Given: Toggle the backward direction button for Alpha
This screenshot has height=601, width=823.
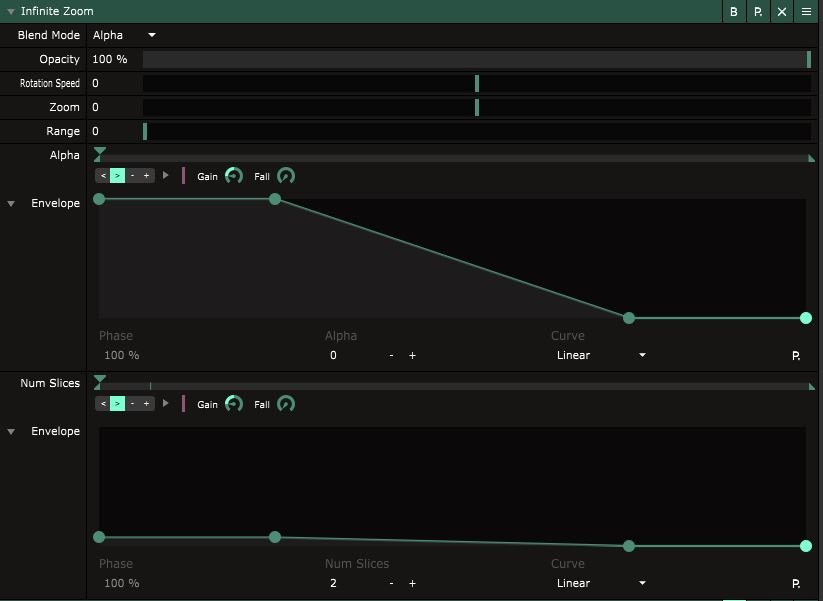Looking at the screenshot, I should tap(103, 176).
